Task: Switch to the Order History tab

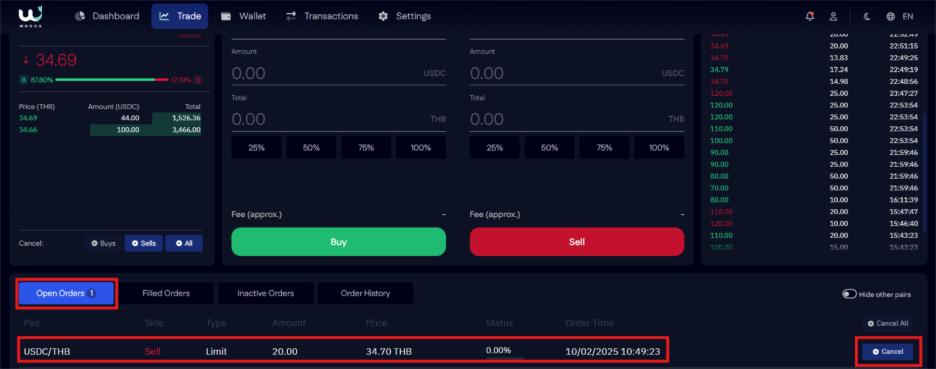Action: [365, 293]
